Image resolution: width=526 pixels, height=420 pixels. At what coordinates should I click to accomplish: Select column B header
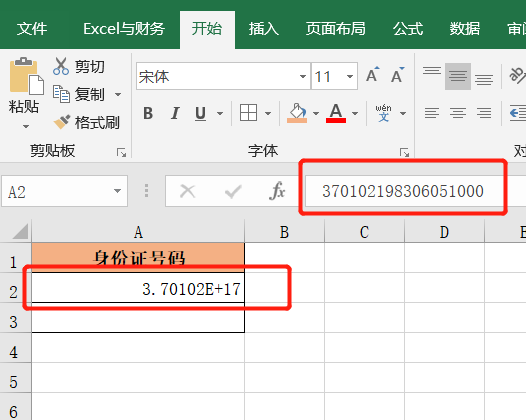pyautogui.click(x=284, y=232)
